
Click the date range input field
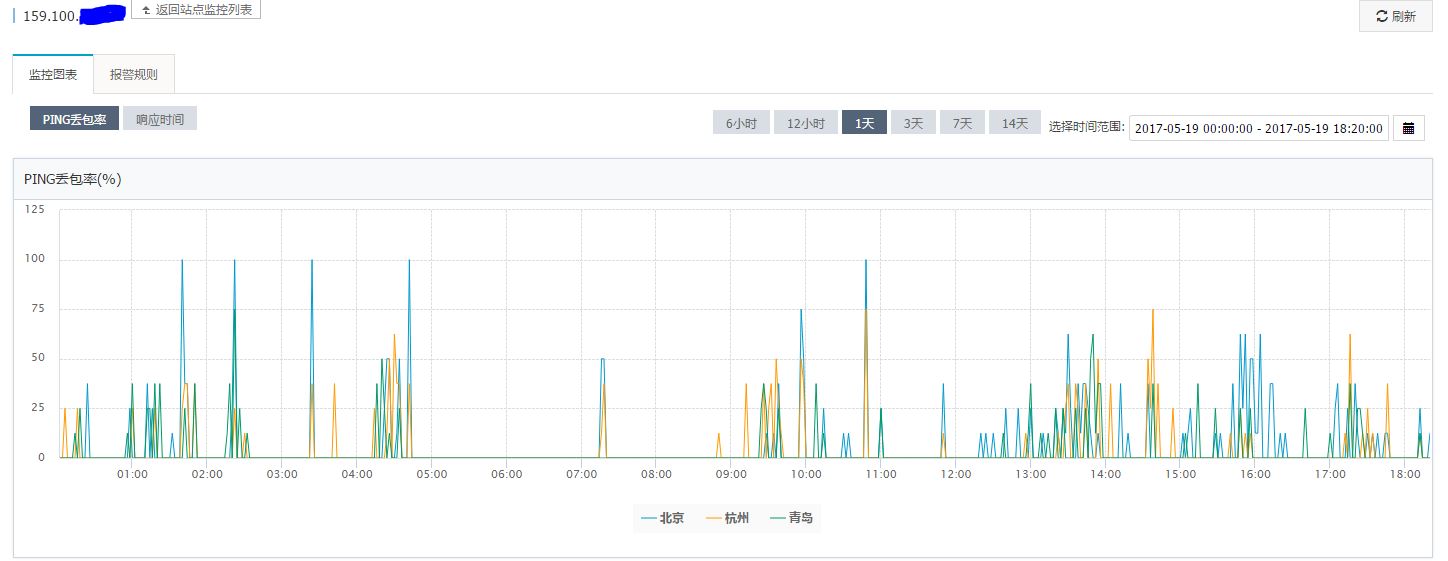(1258, 128)
